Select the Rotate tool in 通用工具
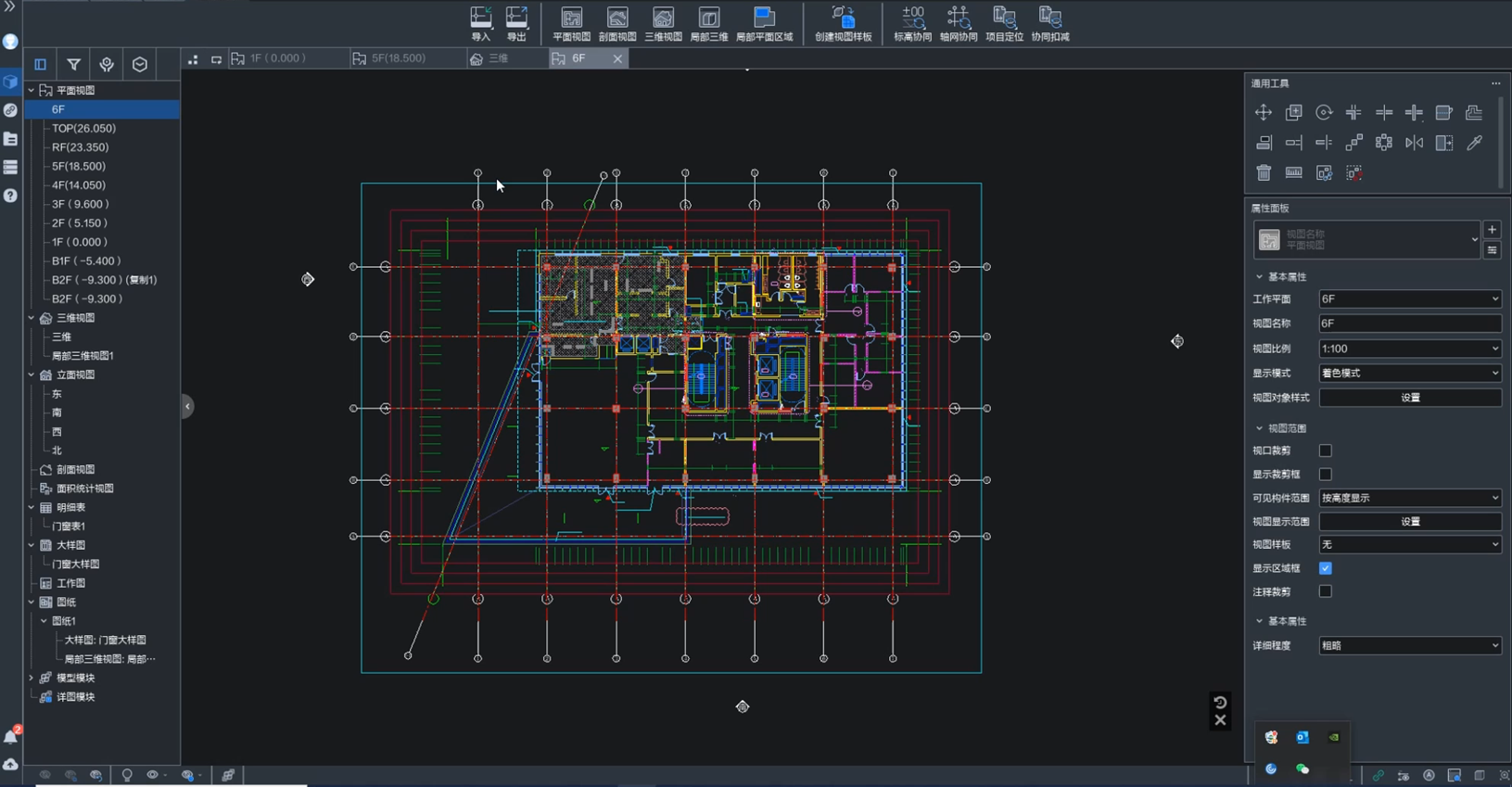The height and width of the screenshot is (787, 1512). pos(1324,113)
